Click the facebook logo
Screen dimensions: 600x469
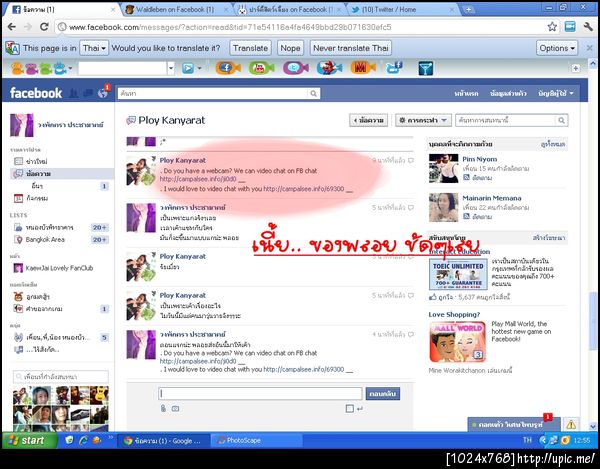[x=36, y=93]
